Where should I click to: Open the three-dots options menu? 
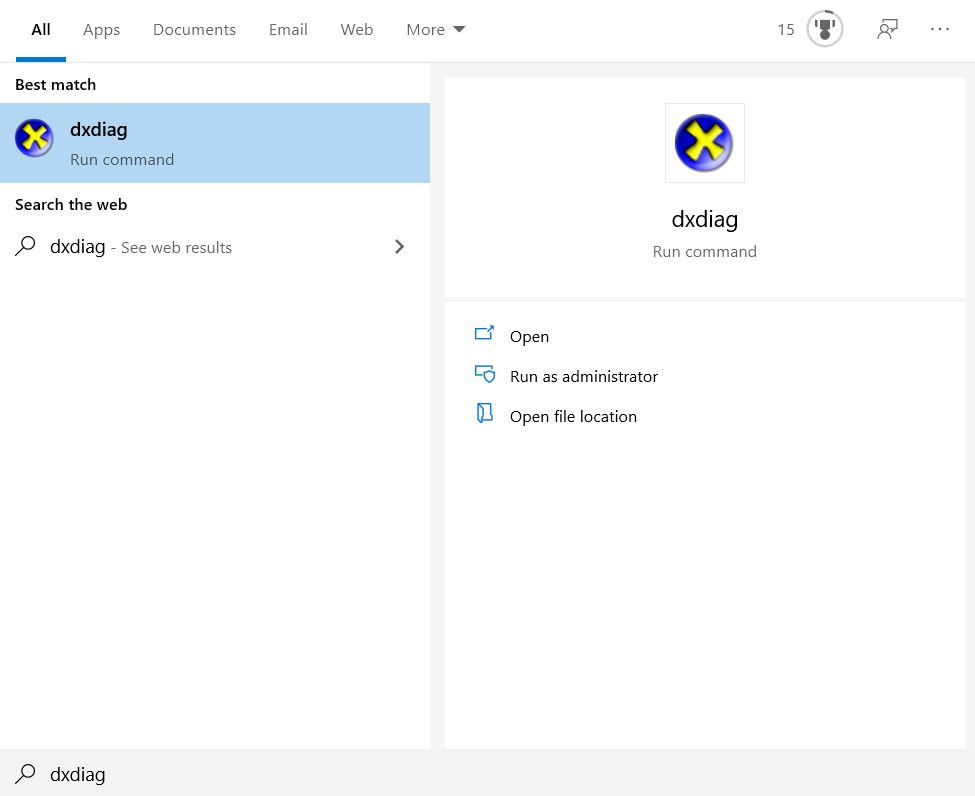(940, 29)
